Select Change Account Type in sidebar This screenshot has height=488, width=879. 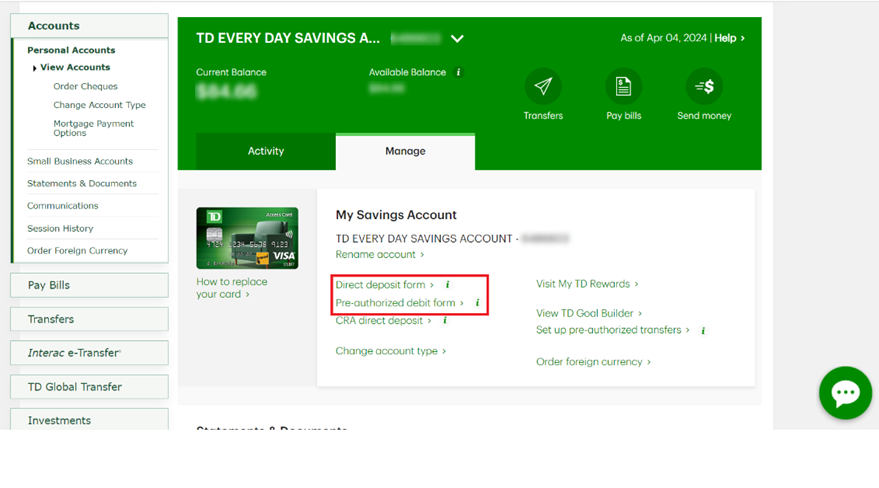point(99,105)
